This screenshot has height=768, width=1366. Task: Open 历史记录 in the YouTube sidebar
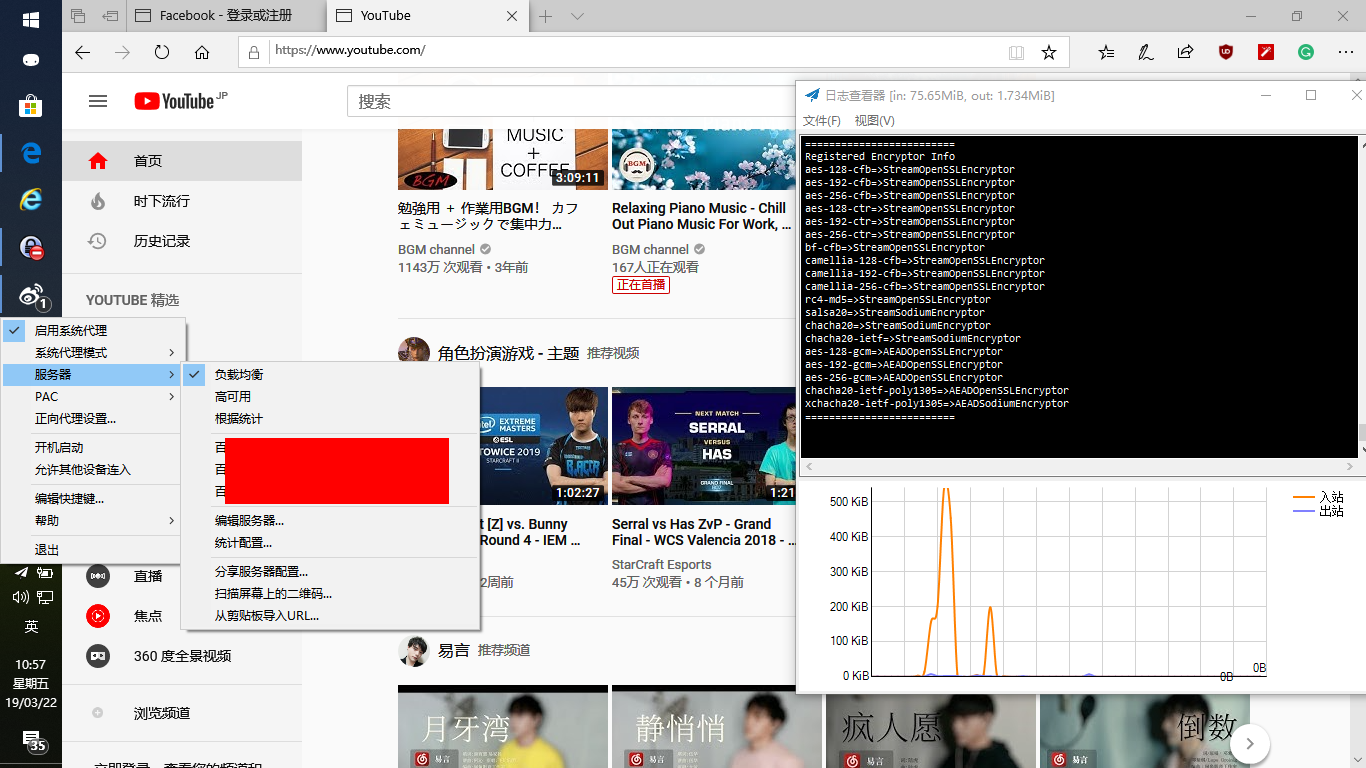[x=182, y=241]
